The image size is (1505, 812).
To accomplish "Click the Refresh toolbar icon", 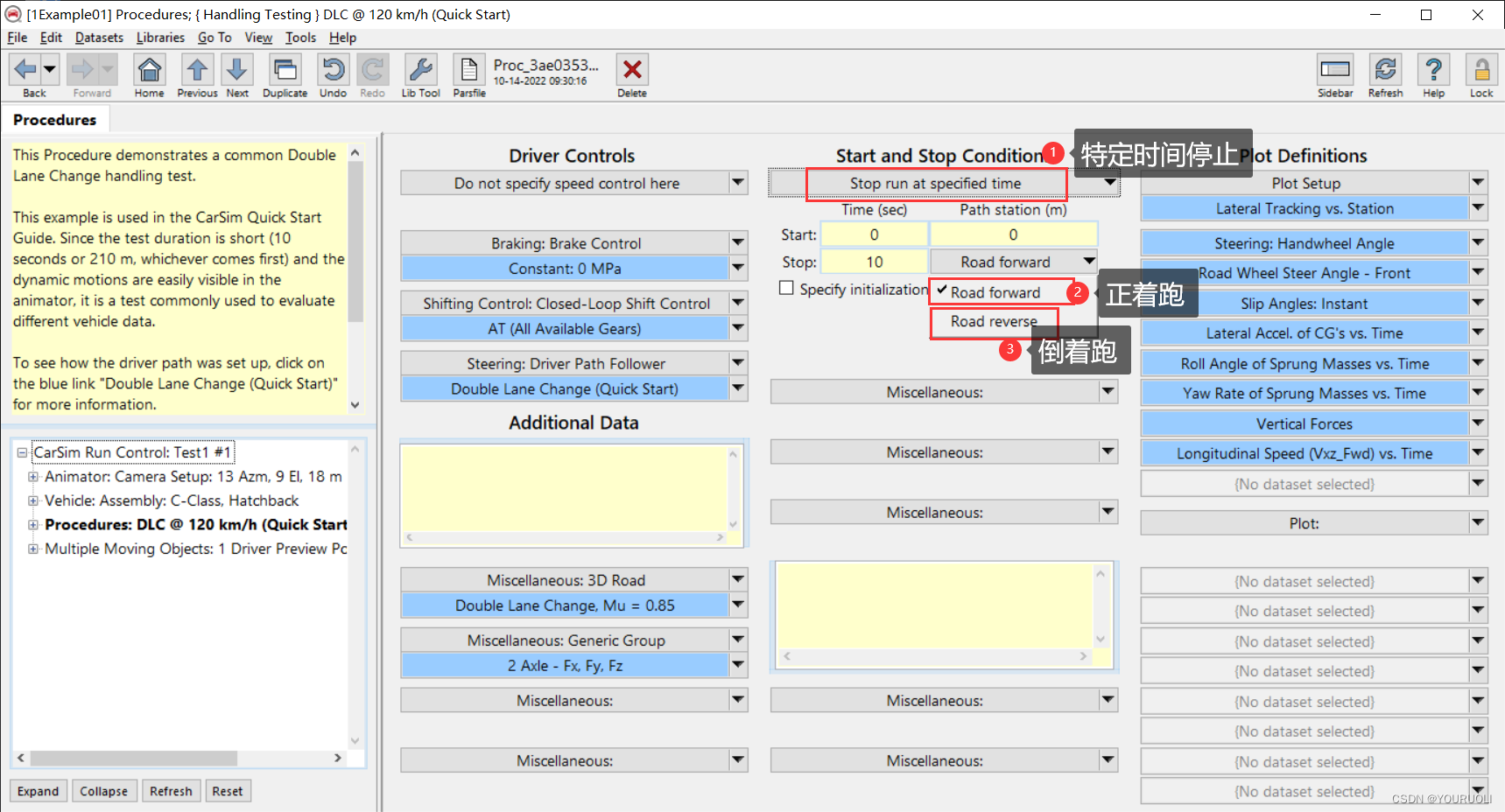I will point(1385,69).
